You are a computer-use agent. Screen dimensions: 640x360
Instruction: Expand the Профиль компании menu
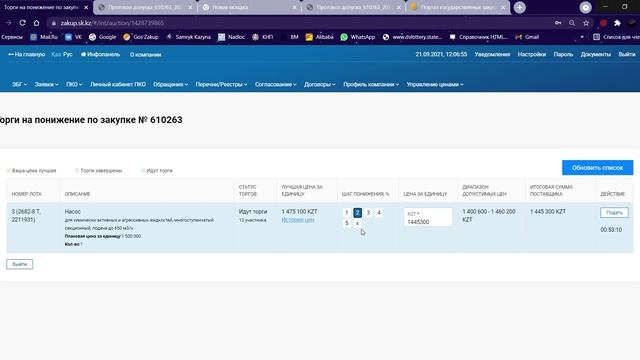pos(371,84)
